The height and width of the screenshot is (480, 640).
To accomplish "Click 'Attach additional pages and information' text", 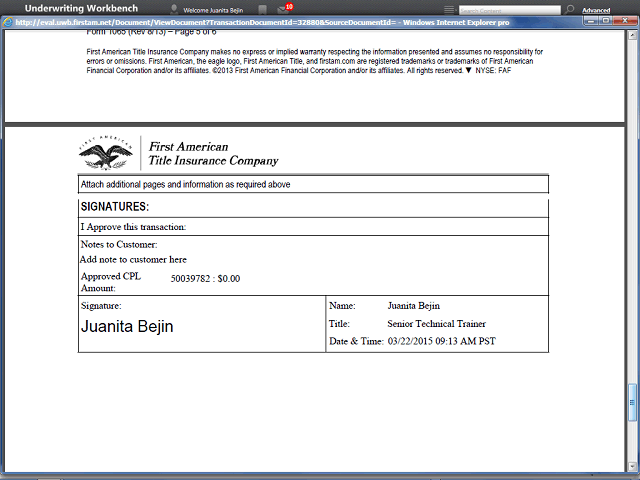I will tap(185, 184).
